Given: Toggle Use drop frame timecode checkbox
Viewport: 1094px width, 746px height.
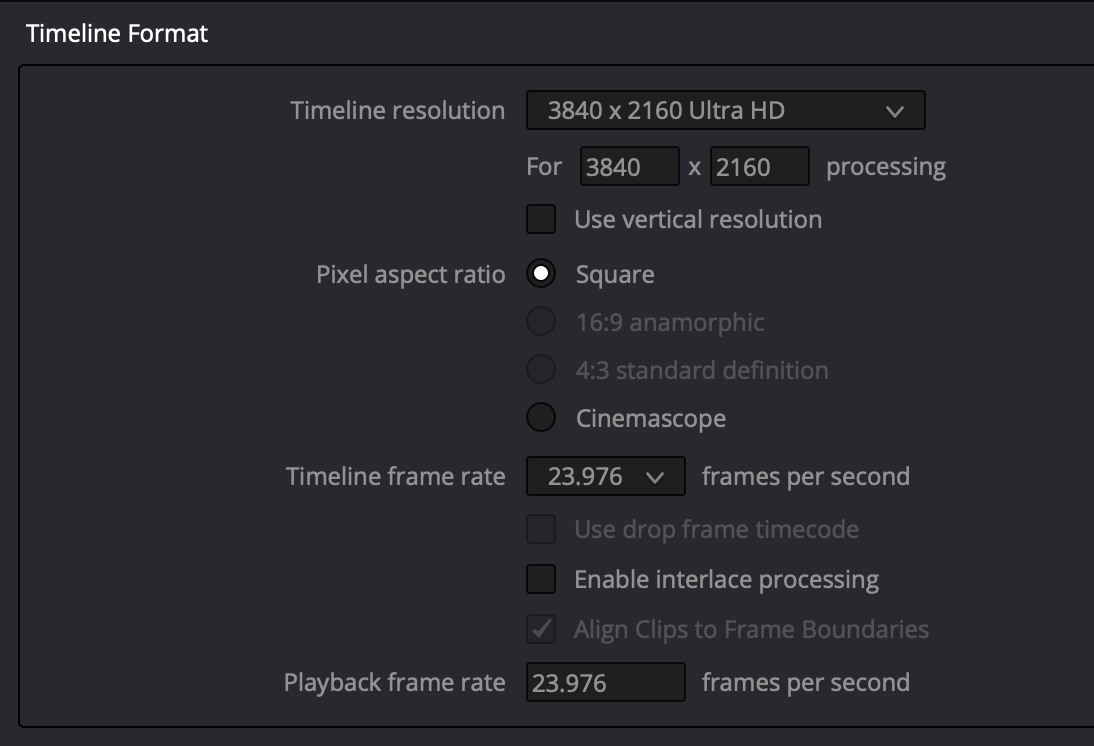Looking at the screenshot, I should coord(541,529).
